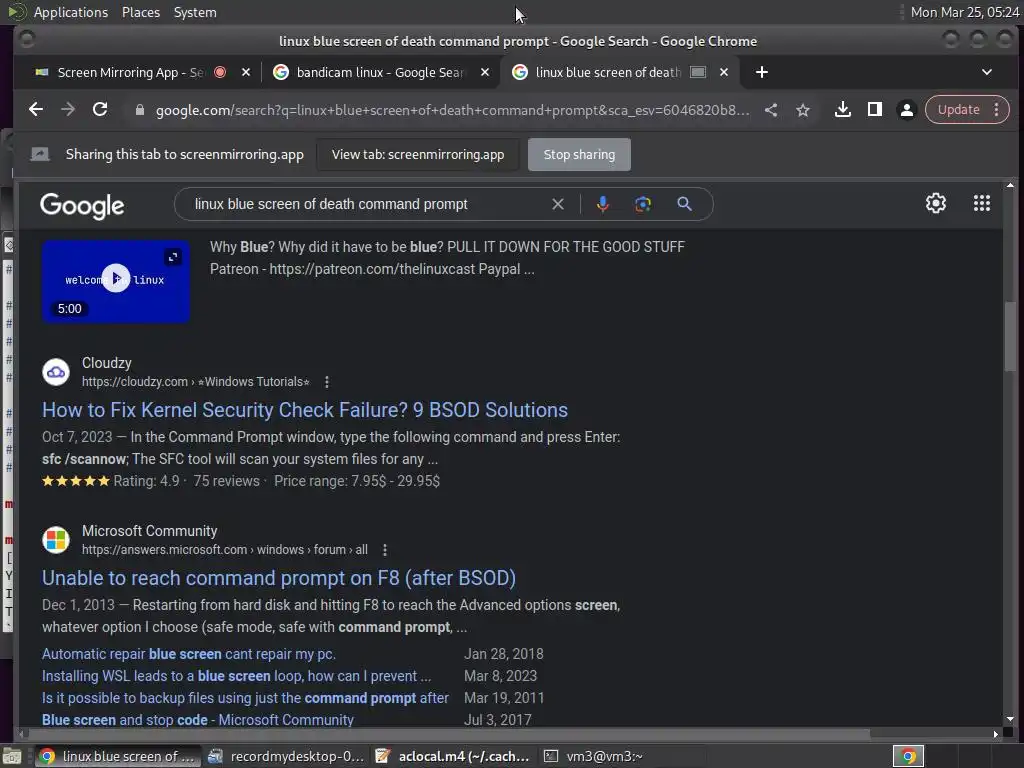Click the Cloudzy site favicon
This screenshot has width=1024, height=768.
coord(56,372)
